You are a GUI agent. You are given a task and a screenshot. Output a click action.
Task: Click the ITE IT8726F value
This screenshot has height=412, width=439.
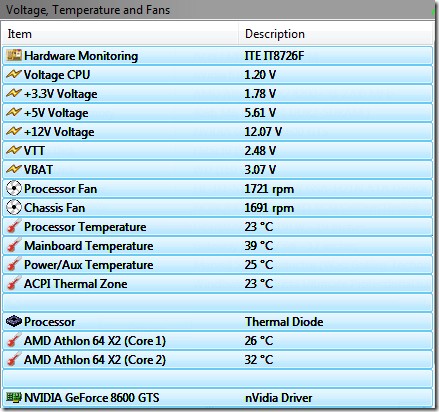(x=274, y=56)
